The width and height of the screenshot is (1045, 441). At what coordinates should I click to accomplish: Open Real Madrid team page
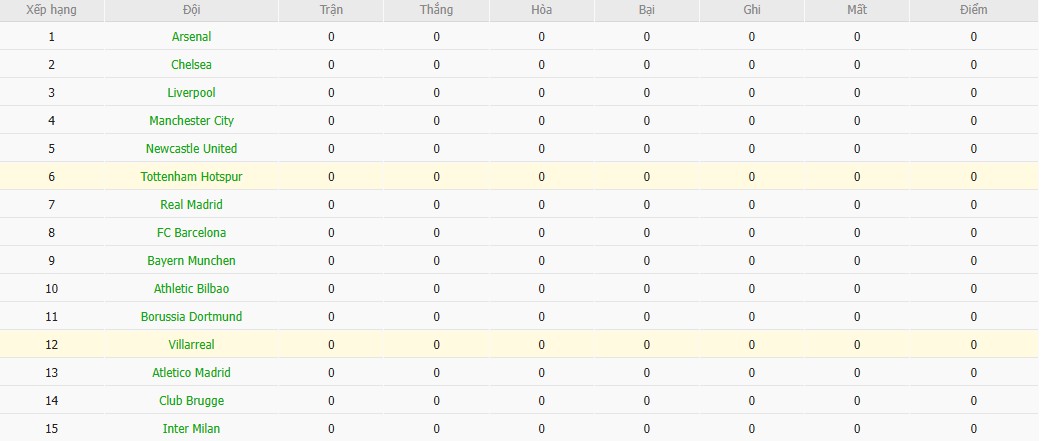point(191,205)
